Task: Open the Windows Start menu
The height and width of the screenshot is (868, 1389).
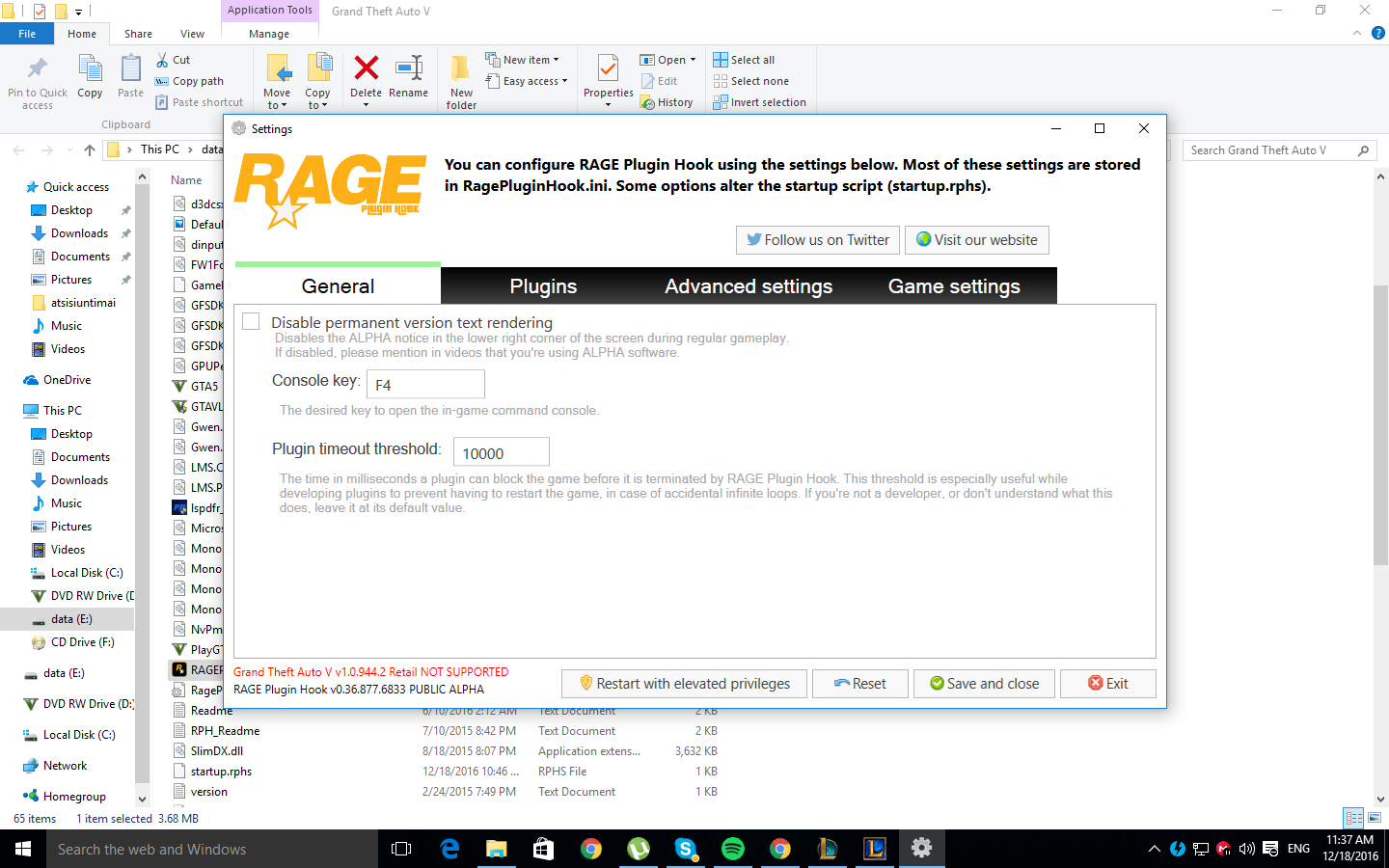Action: tap(23, 849)
